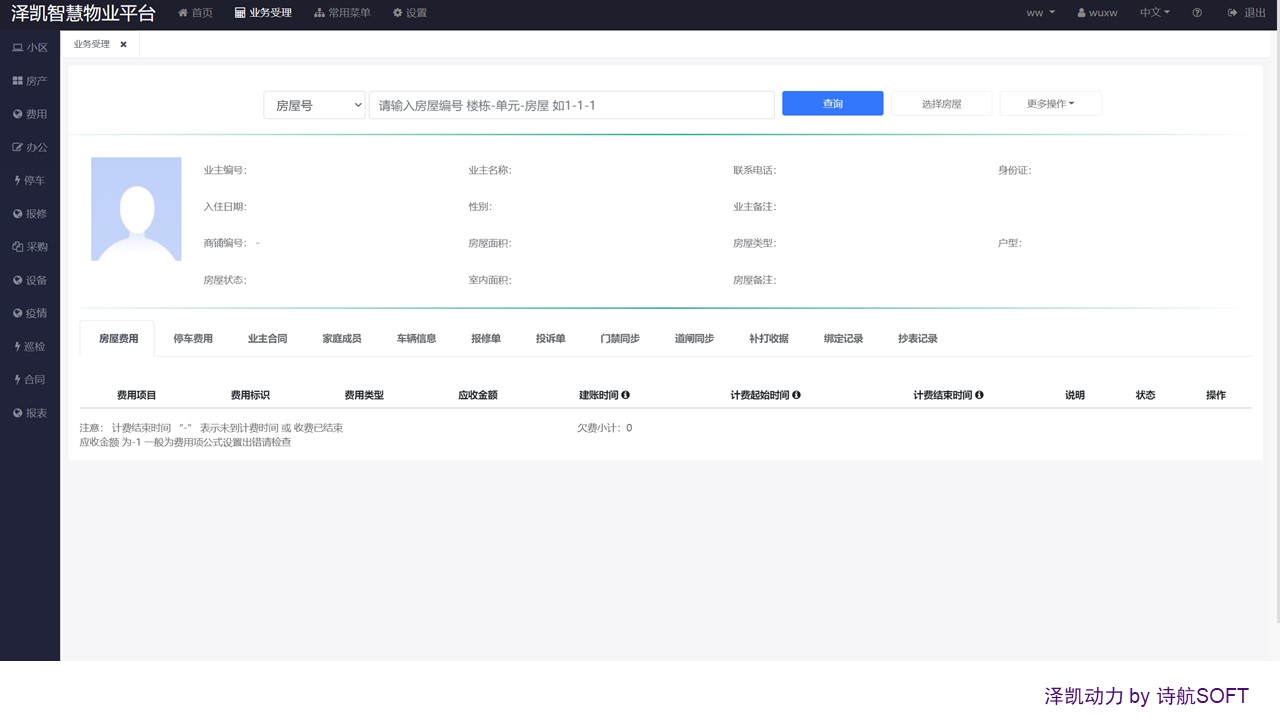Expand the 更多操作 dropdown button
Image resolution: width=1280 pixels, height=720 pixels.
coord(1050,103)
